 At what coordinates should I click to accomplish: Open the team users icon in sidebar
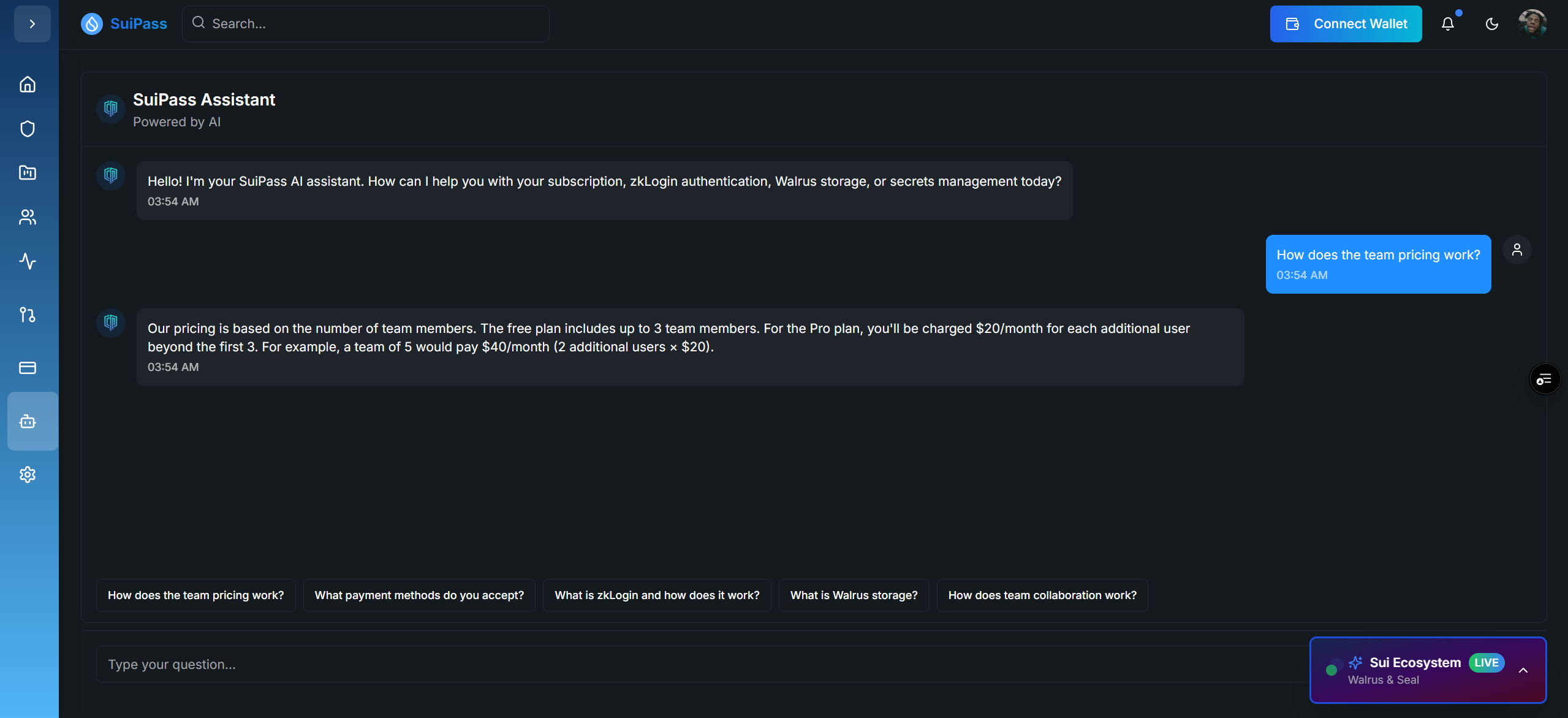[x=28, y=217]
